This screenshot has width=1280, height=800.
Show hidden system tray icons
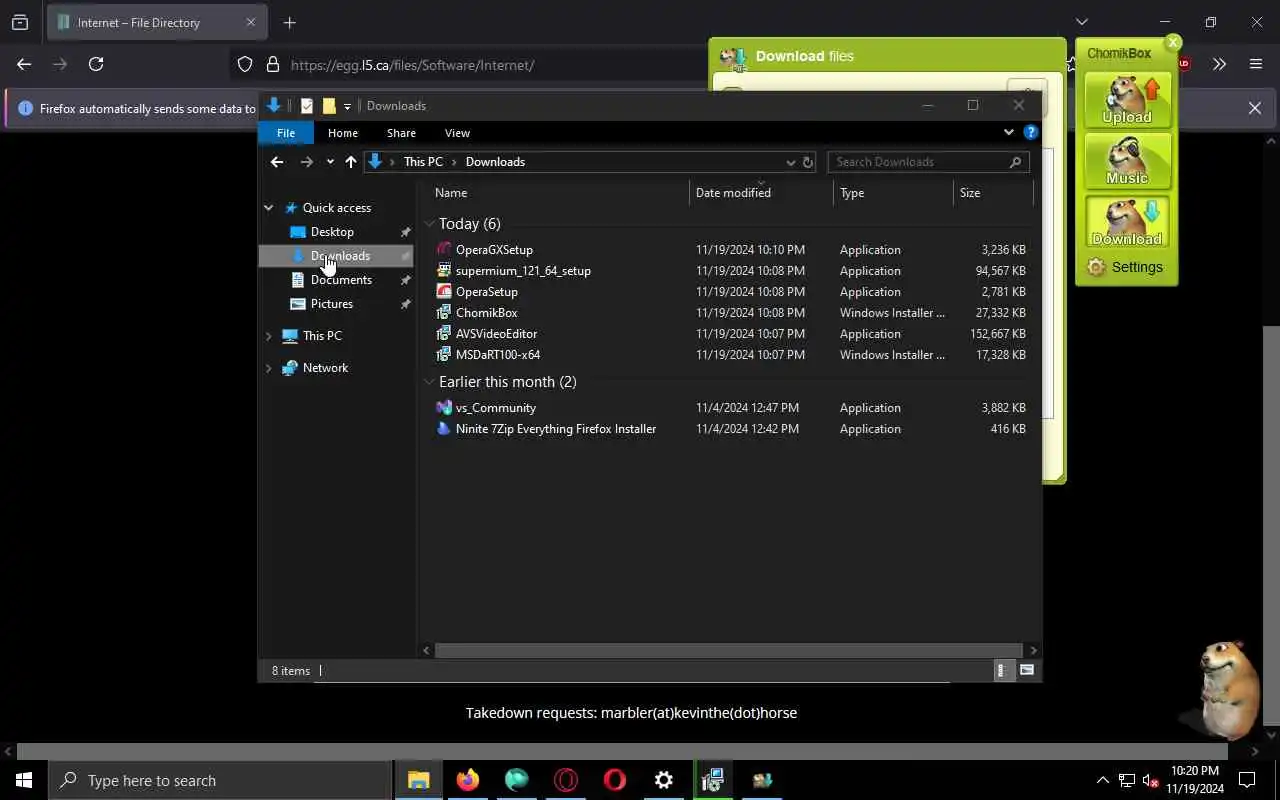(1103, 780)
